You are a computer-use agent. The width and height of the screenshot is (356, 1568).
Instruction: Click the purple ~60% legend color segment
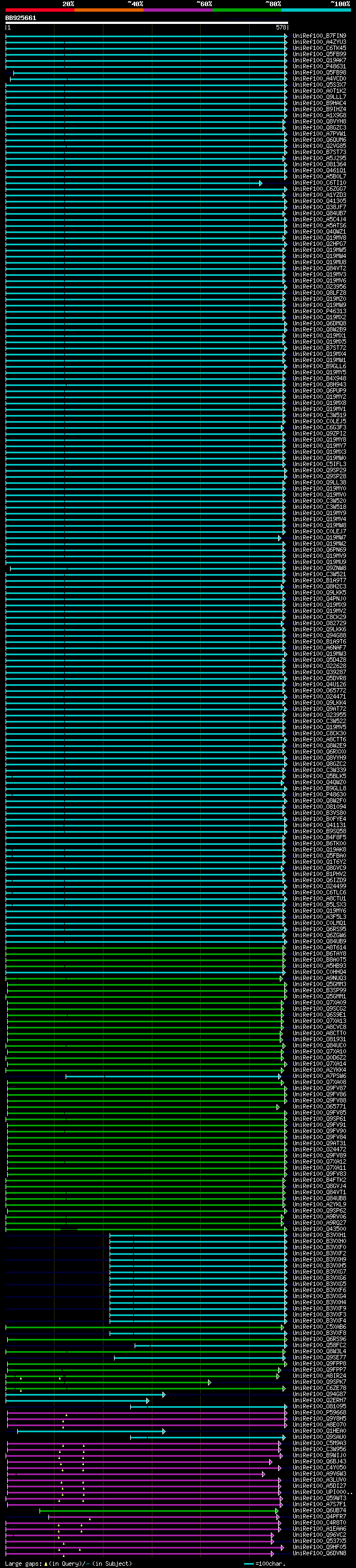pos(179,11)
